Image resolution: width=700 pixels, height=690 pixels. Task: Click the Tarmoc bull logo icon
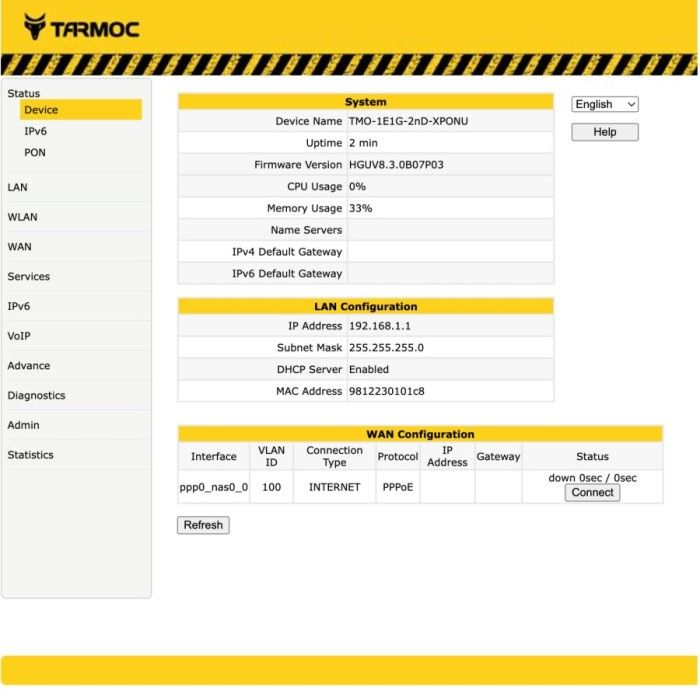pos(35,27)
